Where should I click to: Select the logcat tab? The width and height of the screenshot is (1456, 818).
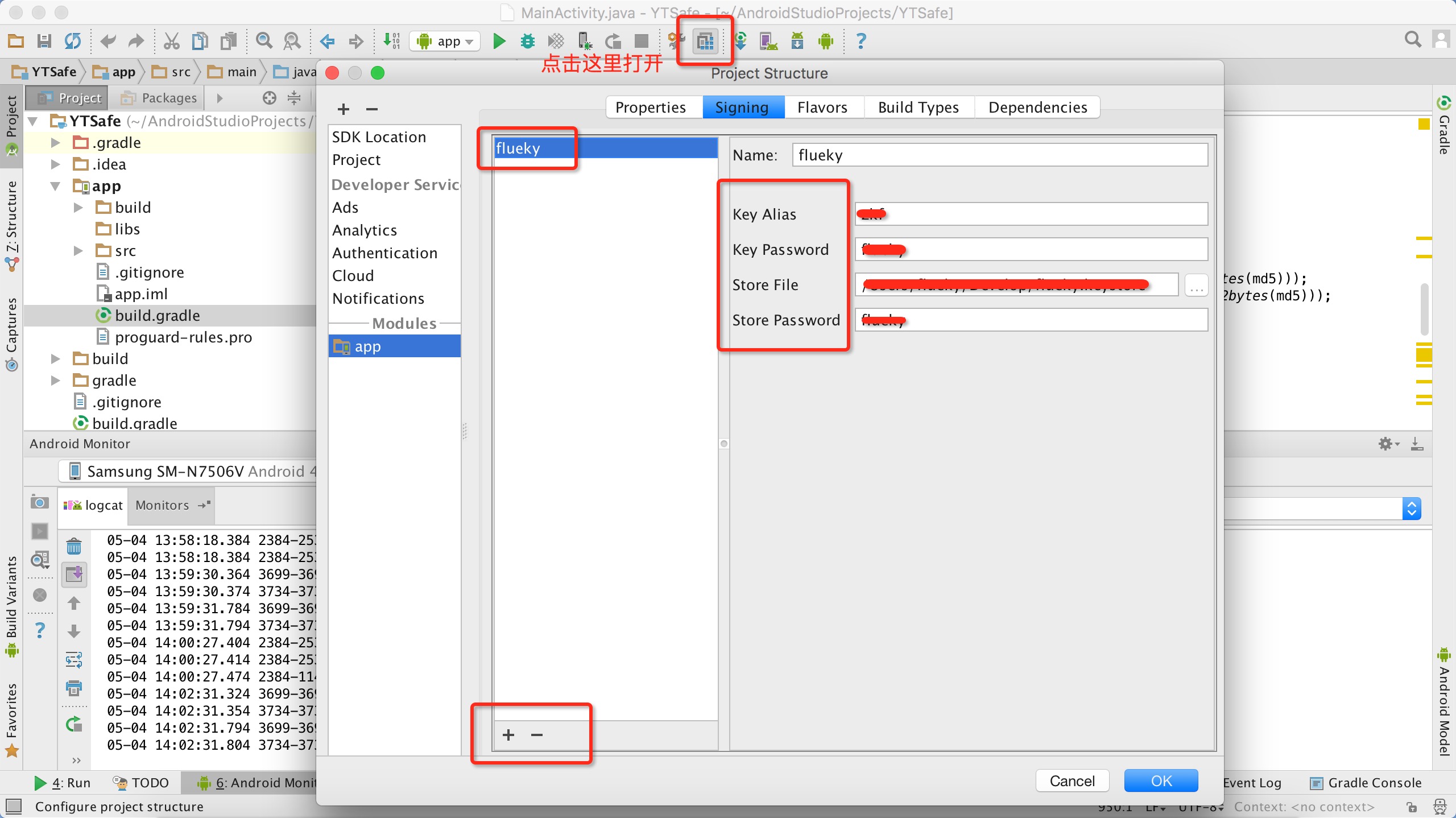click(x=93, y=505)
